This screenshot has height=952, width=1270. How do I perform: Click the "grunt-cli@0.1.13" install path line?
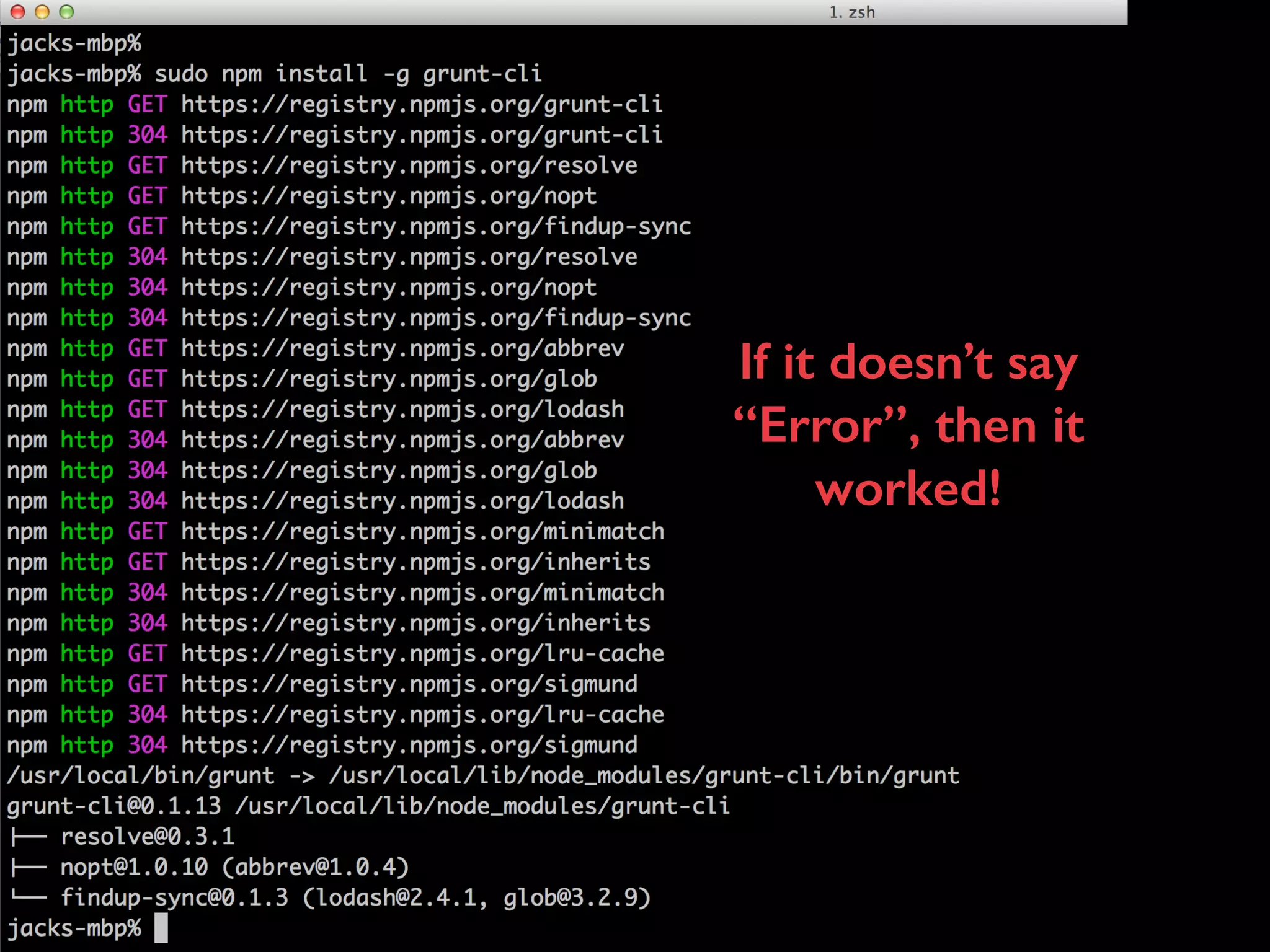pyautogui.click(x=368, y=806)
